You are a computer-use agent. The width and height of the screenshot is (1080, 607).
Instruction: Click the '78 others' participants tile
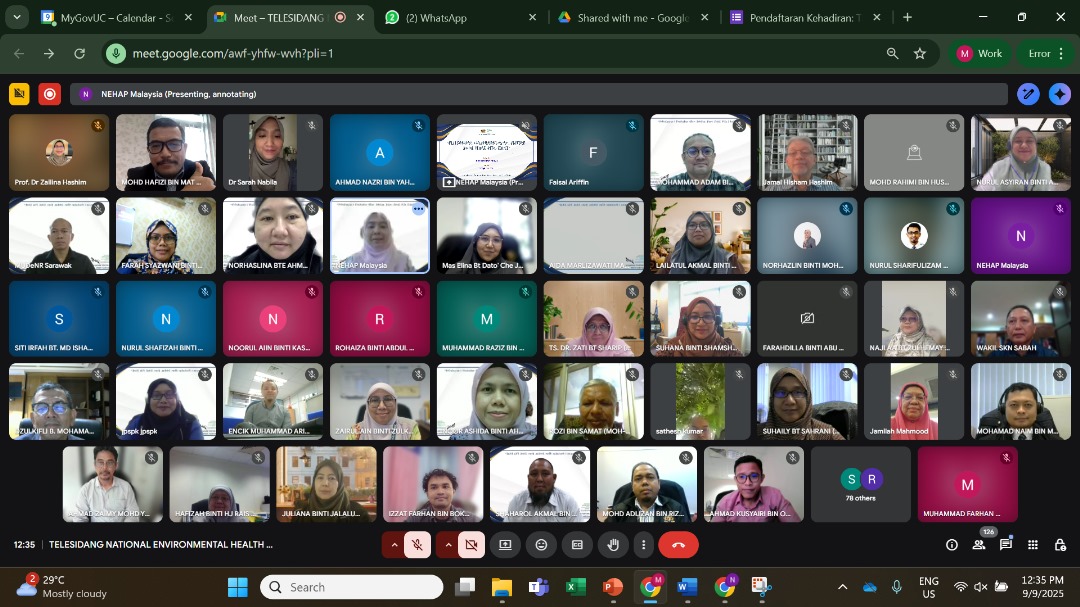(x=860, y=484)
